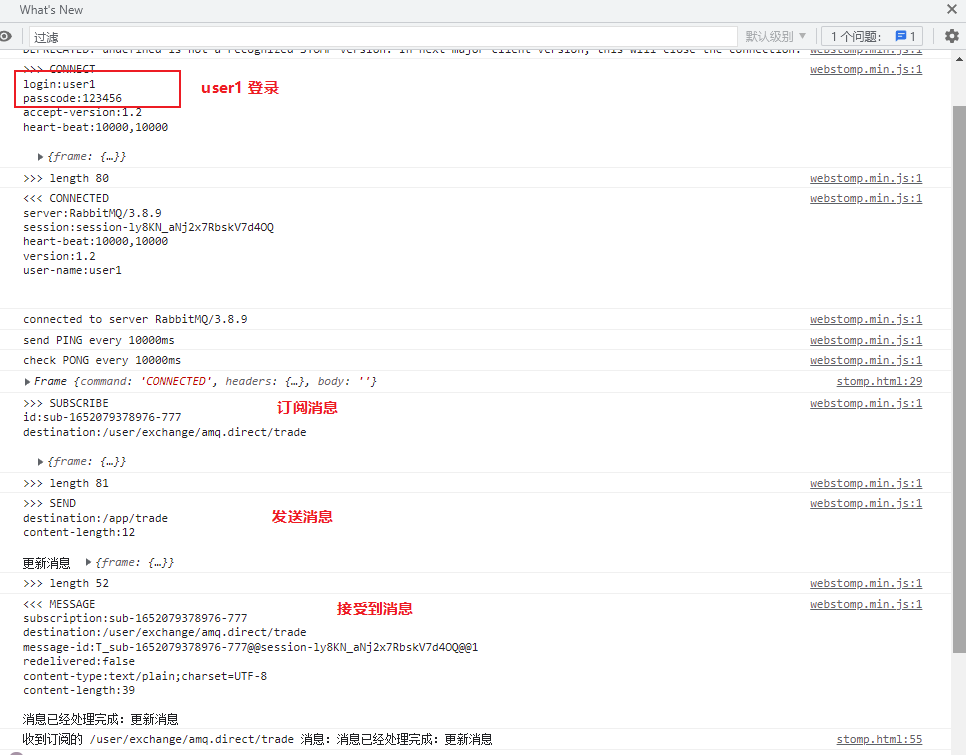Image resolution: width=966 pixels, height=755 pixels.
Task: Click the scrollbar up arrow
Action: (x=959, y=59)
